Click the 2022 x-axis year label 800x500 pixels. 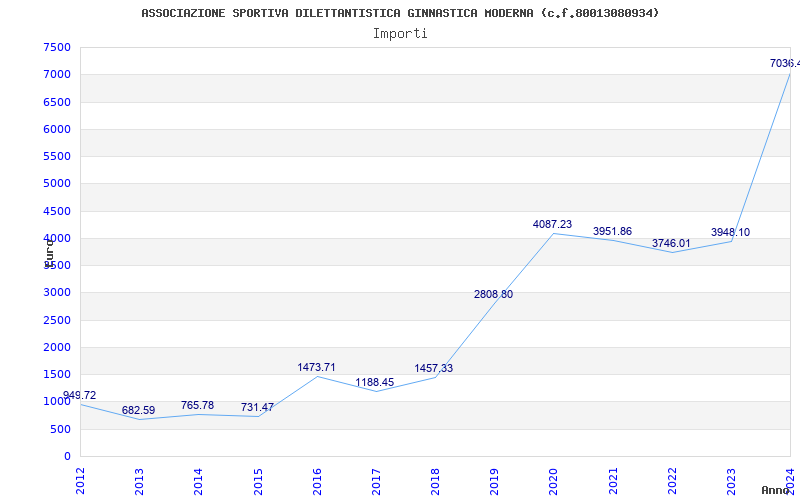672,481
